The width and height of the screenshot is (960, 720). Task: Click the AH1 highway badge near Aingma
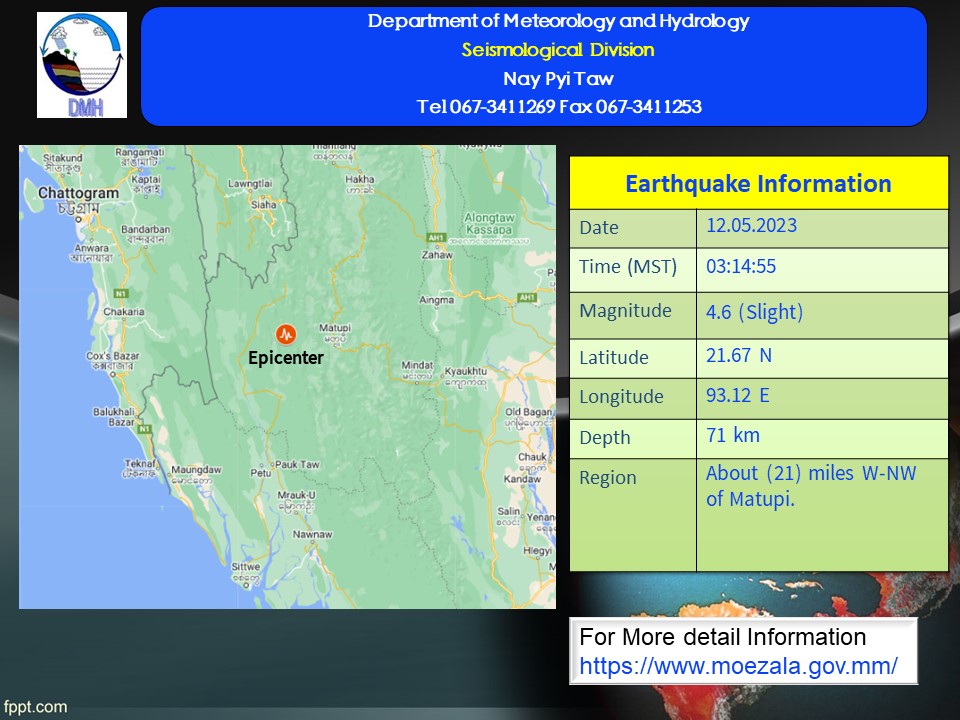(x=527, y=298)
